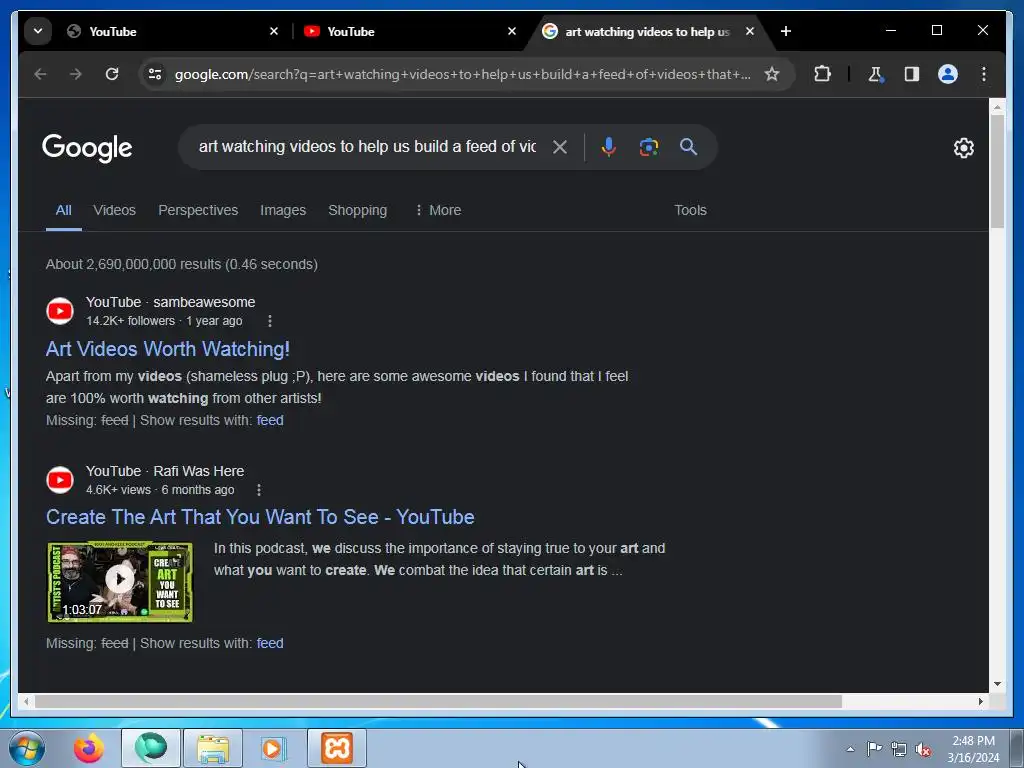Switch to Perspectives results tab
The width and height of the screenshot is (1024, 768).
pyautogui.click(x=198, y=210)
